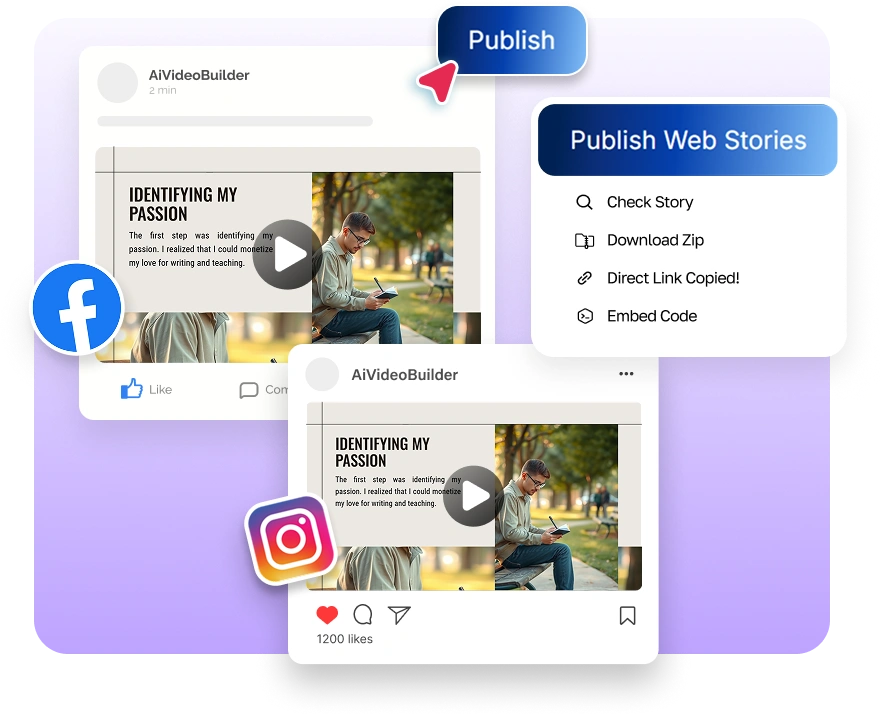Screen dimensions: 880x714
Task: Click AiVideoBuilder name on Instagram post
Action: pyautogui.click(x=404, y=375)
